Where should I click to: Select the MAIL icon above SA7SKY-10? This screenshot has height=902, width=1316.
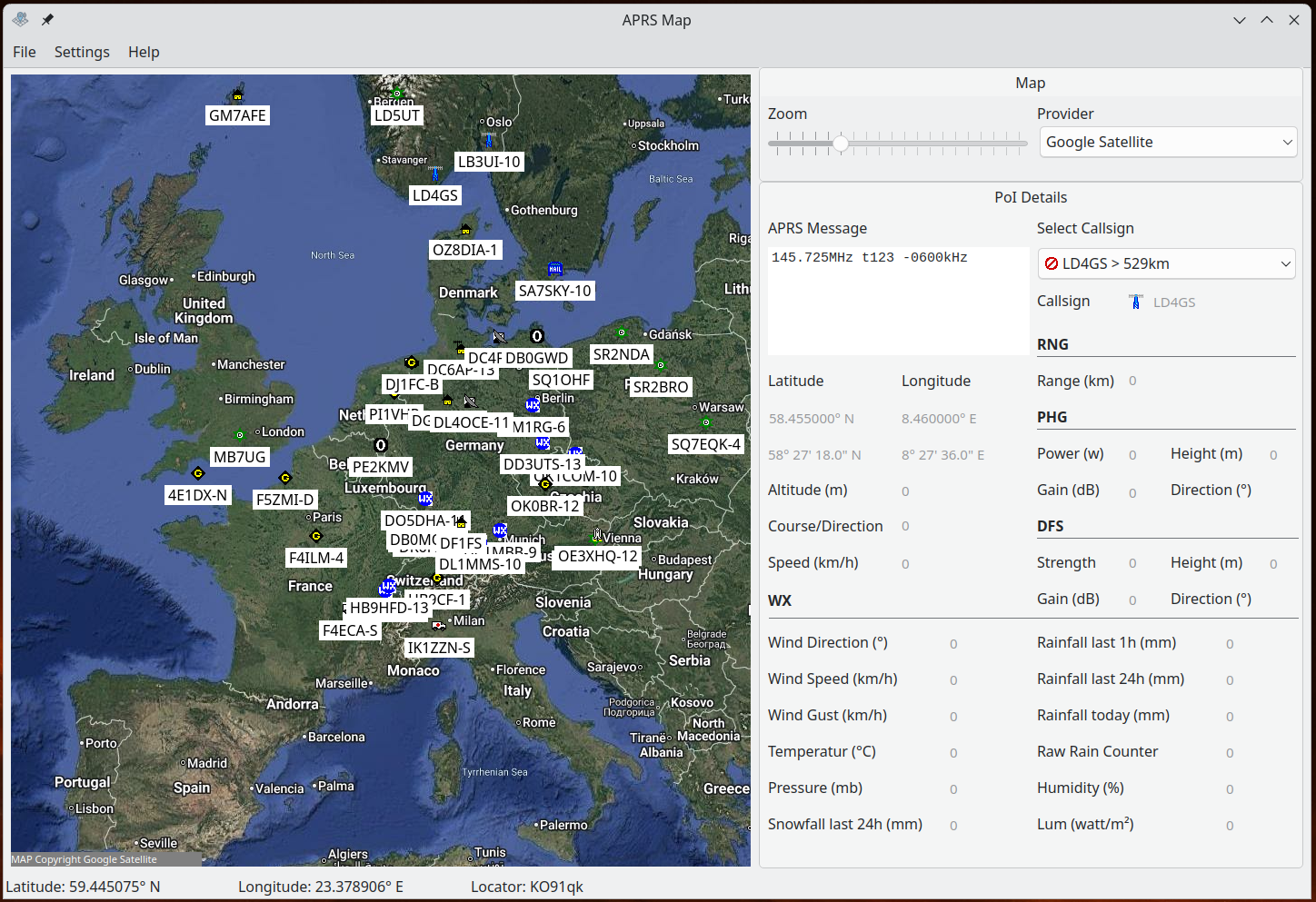[555, 269]
